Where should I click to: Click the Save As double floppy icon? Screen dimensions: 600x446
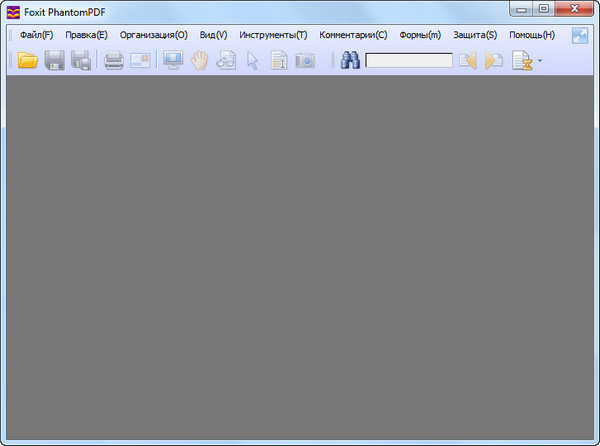coord(81,60)
